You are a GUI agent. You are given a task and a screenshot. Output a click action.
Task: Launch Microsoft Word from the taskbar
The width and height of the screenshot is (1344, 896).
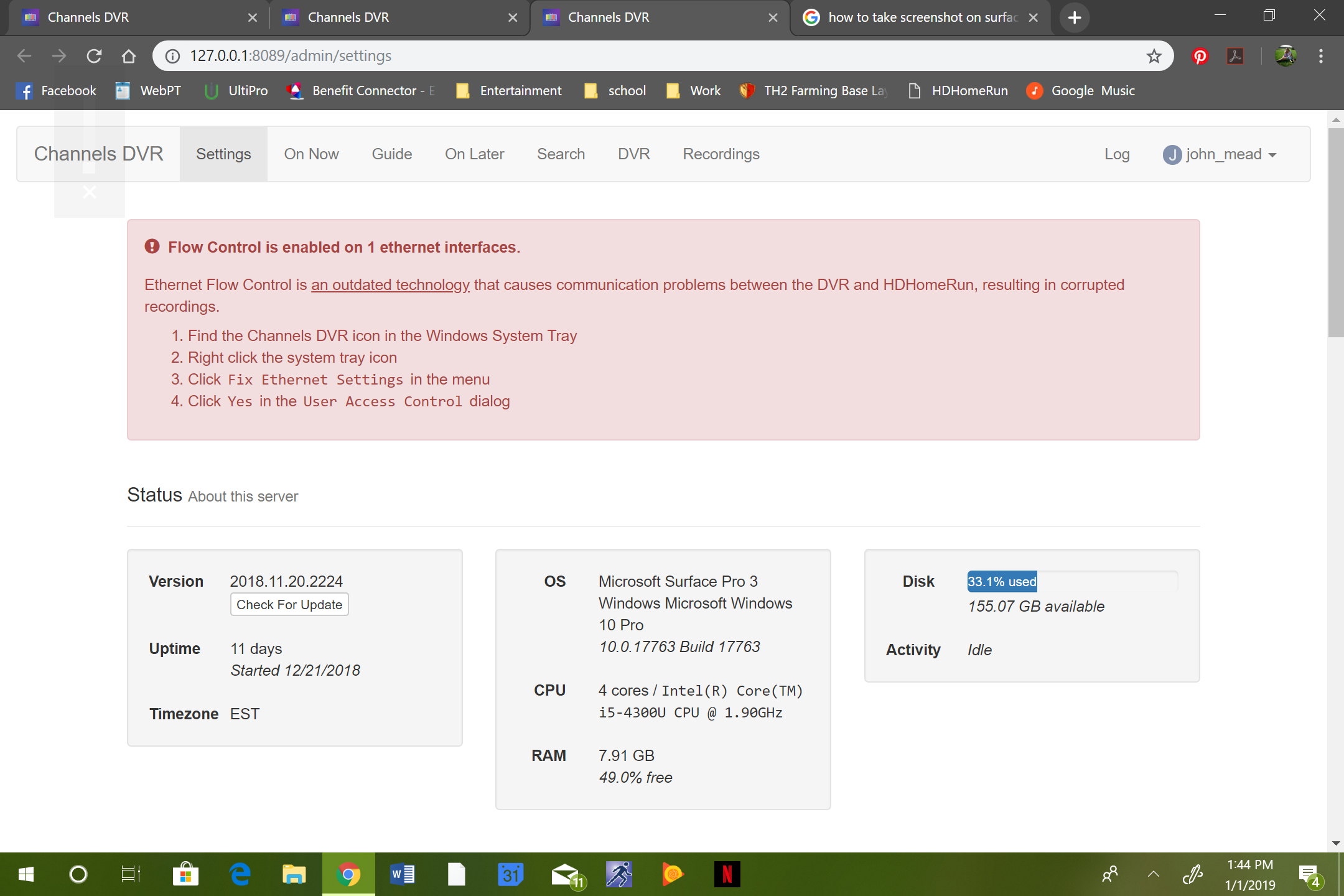click(x=401, y=874)
